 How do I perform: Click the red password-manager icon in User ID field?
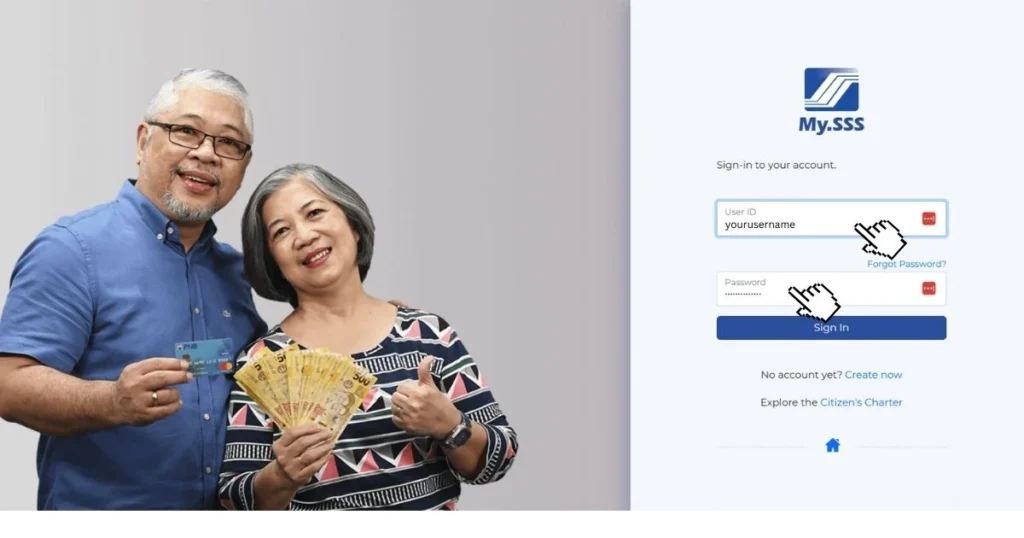pos(929,218)
